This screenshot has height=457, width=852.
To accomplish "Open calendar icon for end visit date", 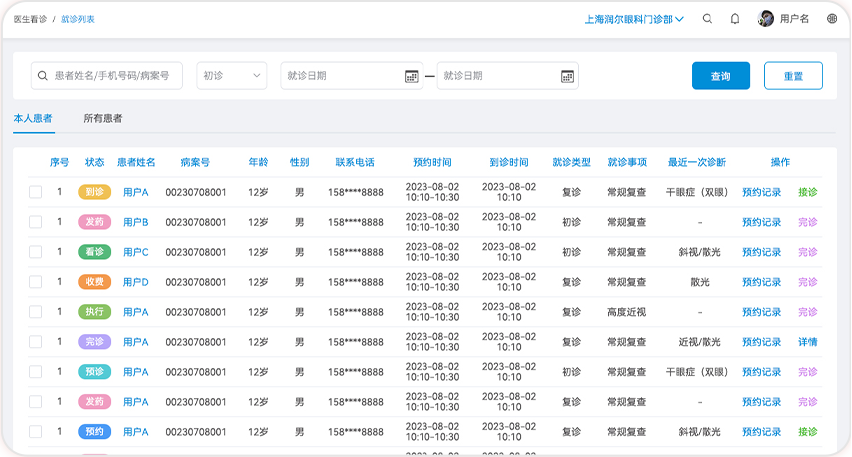I will click(567, 76).
